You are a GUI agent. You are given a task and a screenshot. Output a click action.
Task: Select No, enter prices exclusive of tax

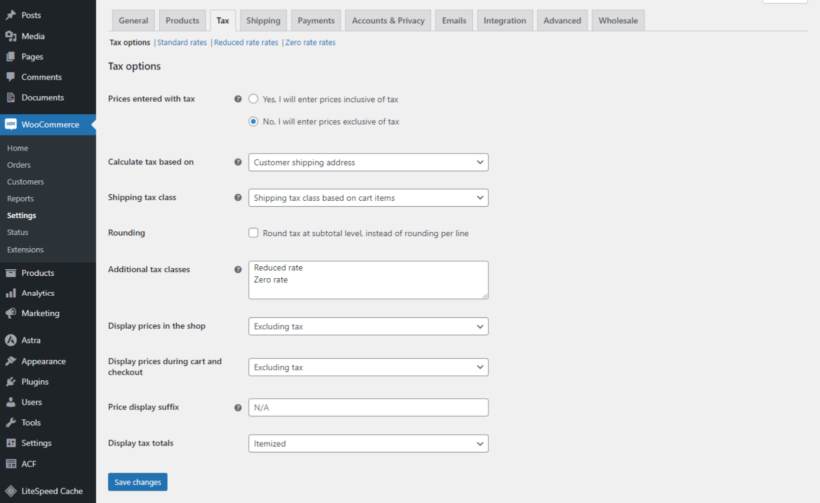click(253, 121)
